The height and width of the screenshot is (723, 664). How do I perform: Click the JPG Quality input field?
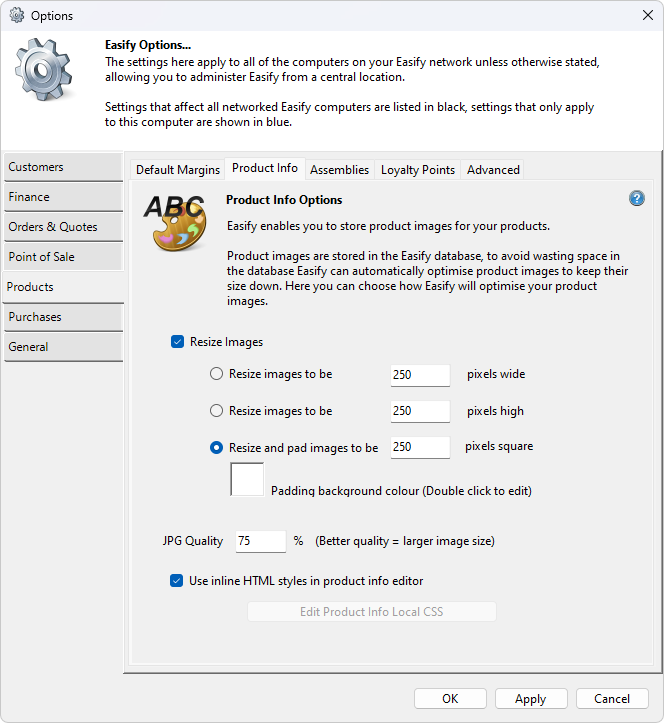(x=260, y=541)
